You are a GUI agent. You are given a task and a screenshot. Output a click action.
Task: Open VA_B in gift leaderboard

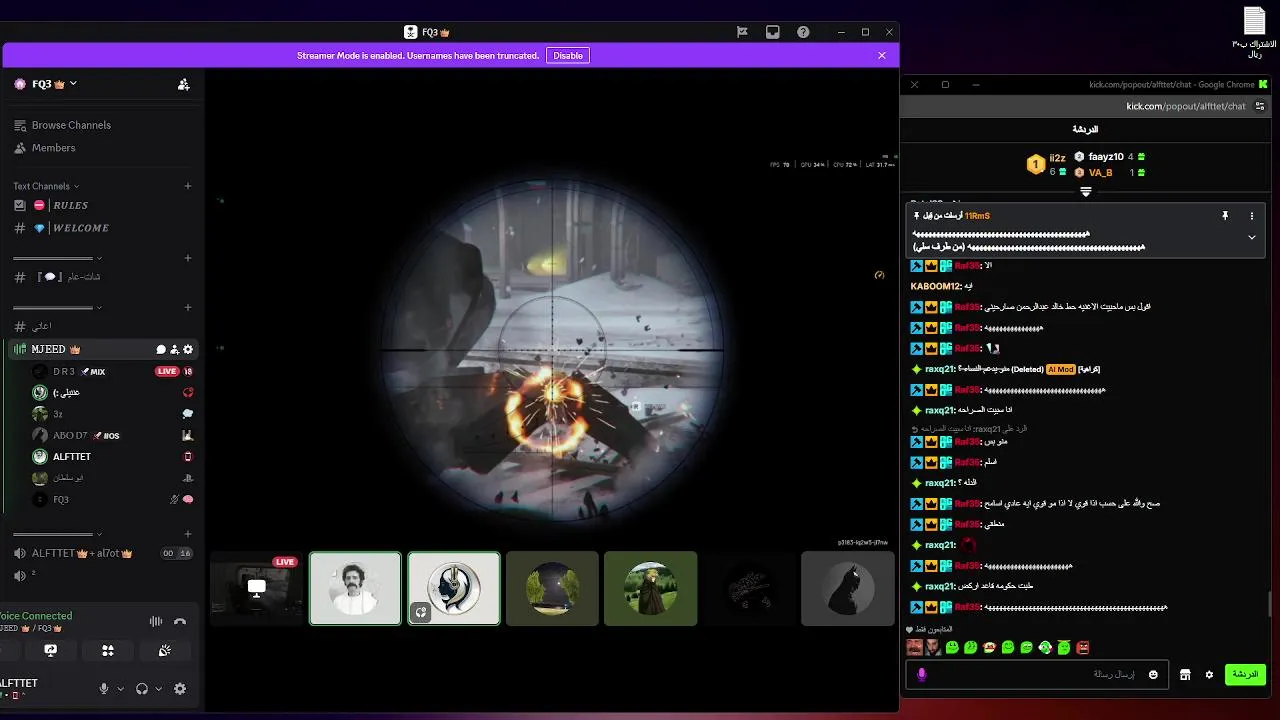(1100, 173)
